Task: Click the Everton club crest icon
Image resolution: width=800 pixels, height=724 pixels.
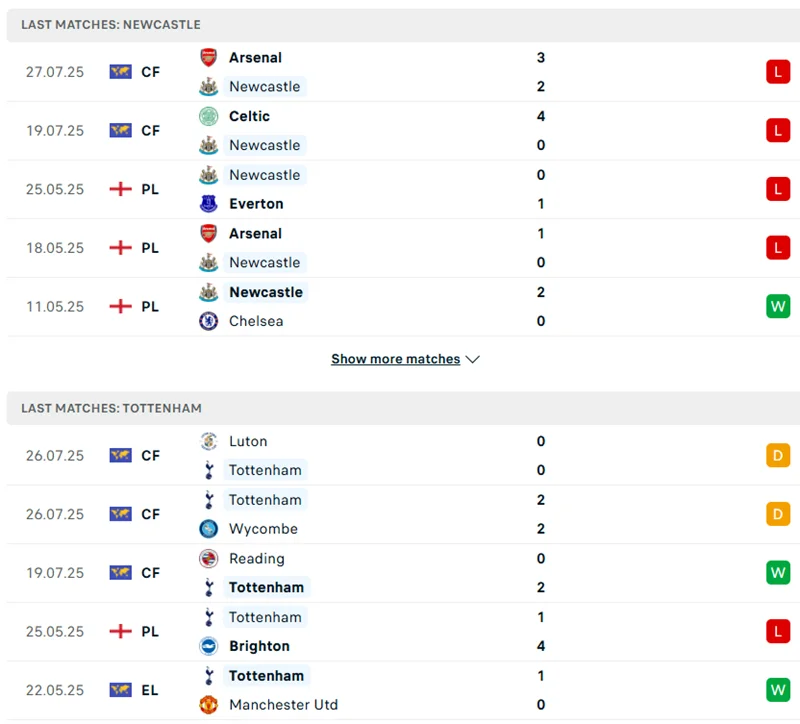Action: point(208,204)
